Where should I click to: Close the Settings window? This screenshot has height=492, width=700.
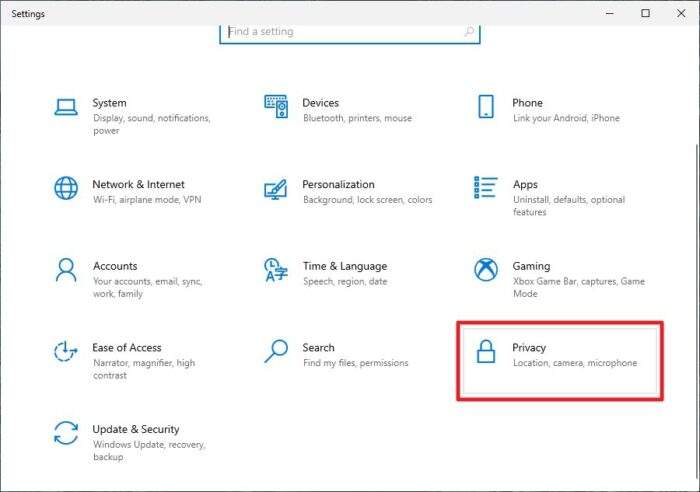point(681,13)
